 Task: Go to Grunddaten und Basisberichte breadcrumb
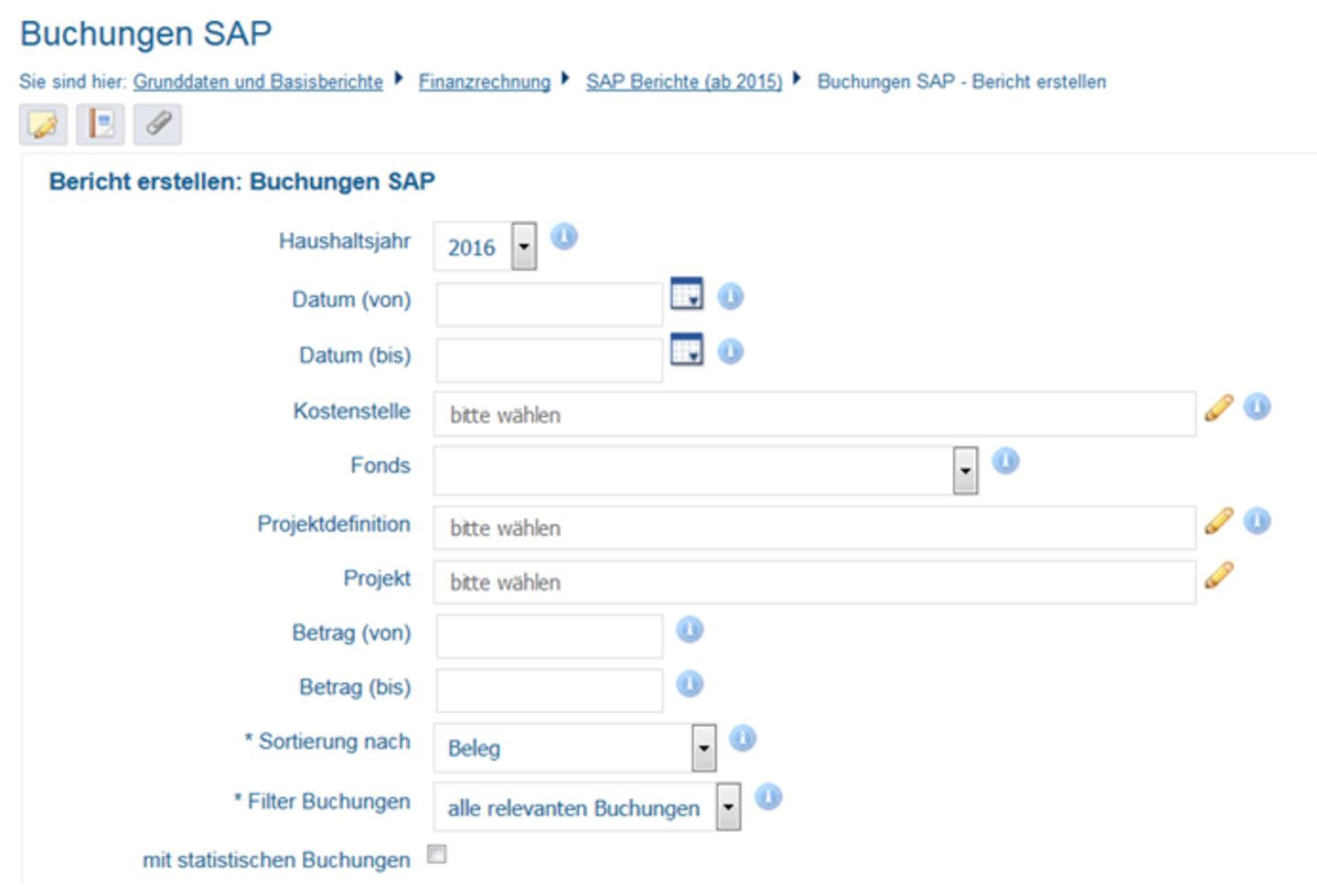click(x=258, y=81)
